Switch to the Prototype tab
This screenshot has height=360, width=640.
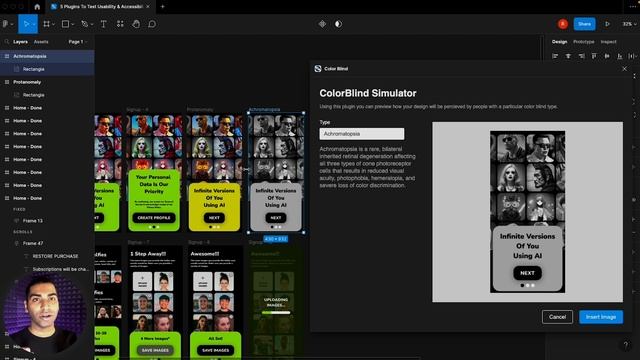point(584,42)
